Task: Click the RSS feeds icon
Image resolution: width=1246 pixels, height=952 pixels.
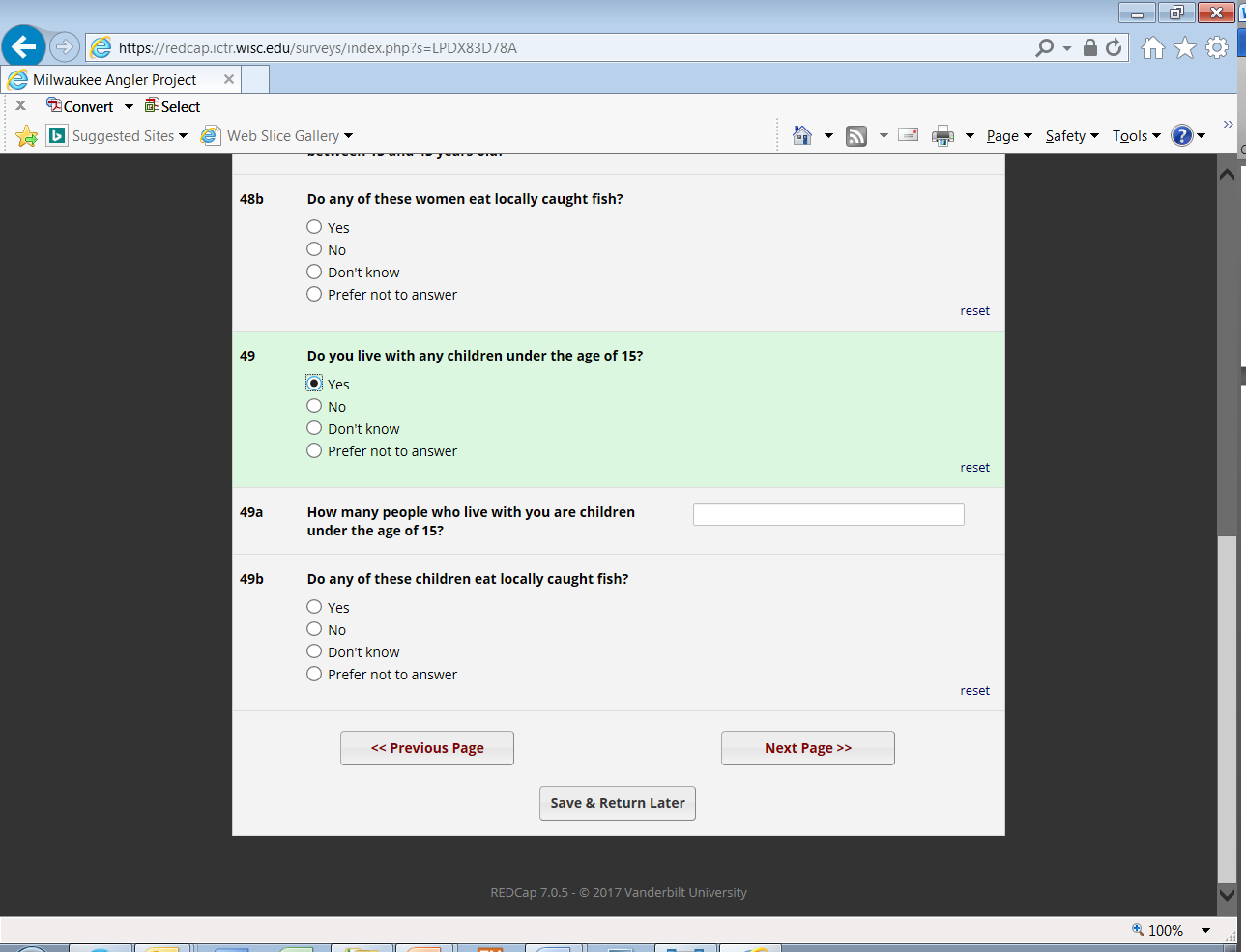Action: [x=856, y=136]
